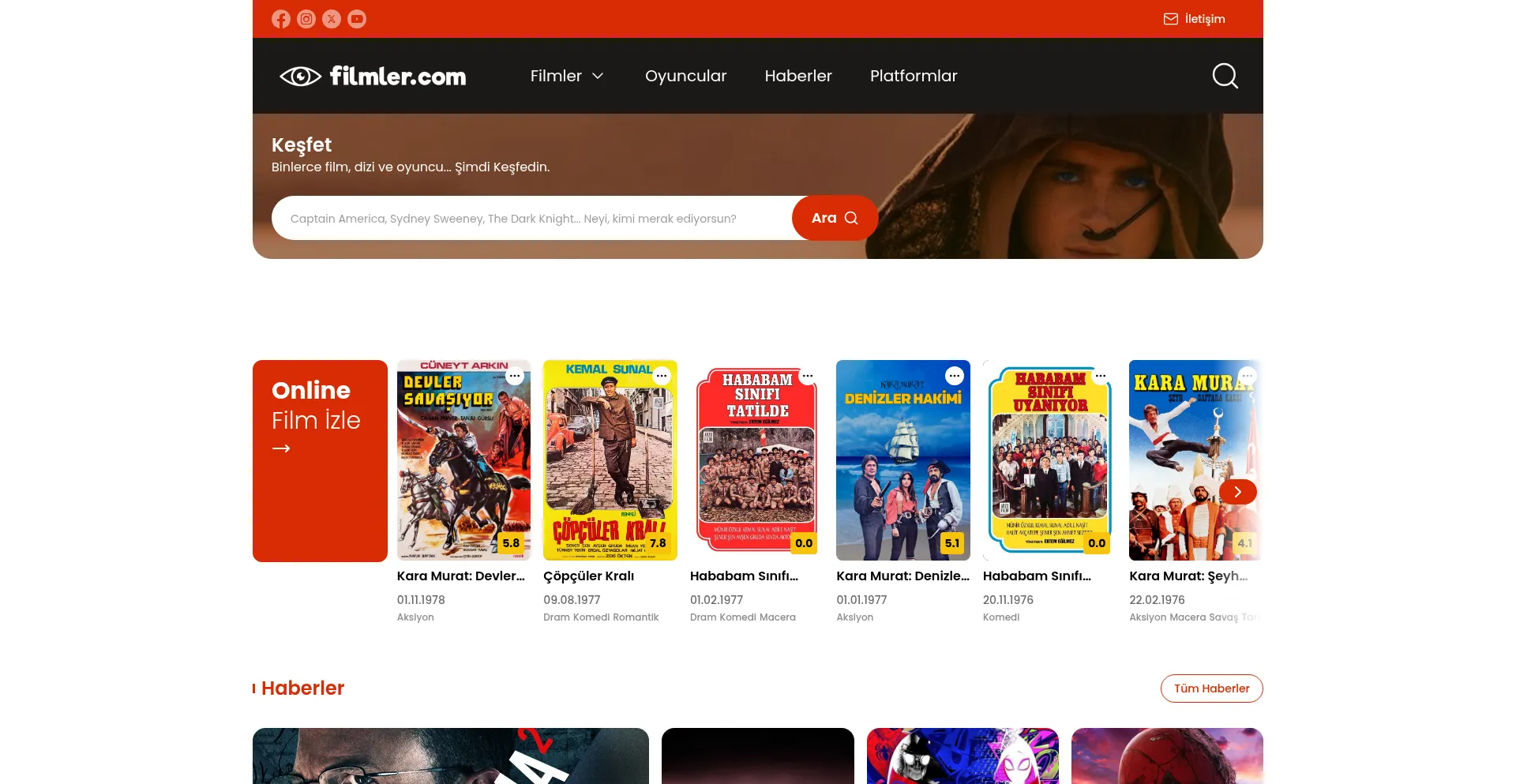
Task: Click the 5.8 rating badge
Action: pos(512,543)
